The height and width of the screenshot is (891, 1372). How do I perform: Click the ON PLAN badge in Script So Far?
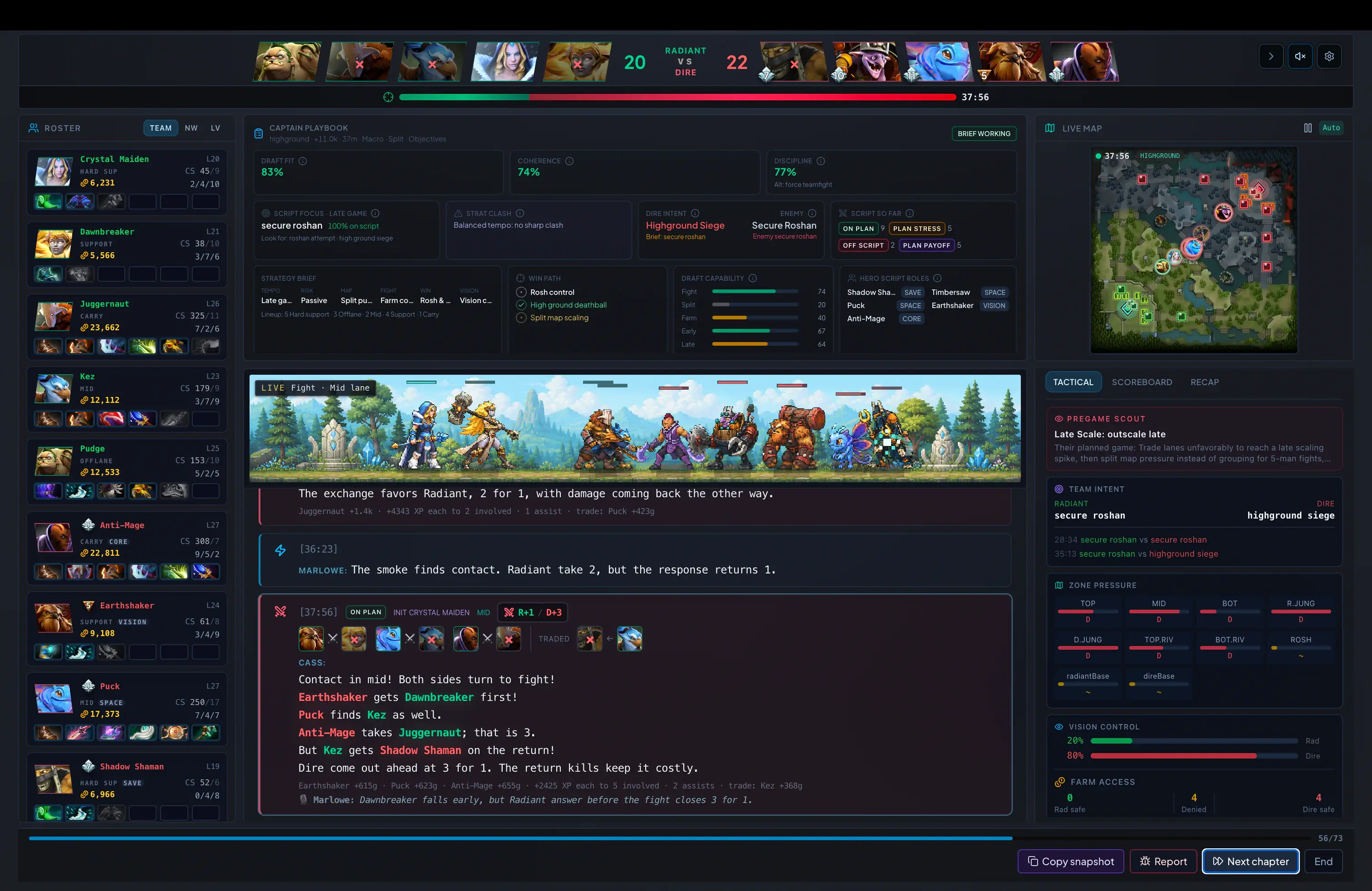tap(858, 229)
